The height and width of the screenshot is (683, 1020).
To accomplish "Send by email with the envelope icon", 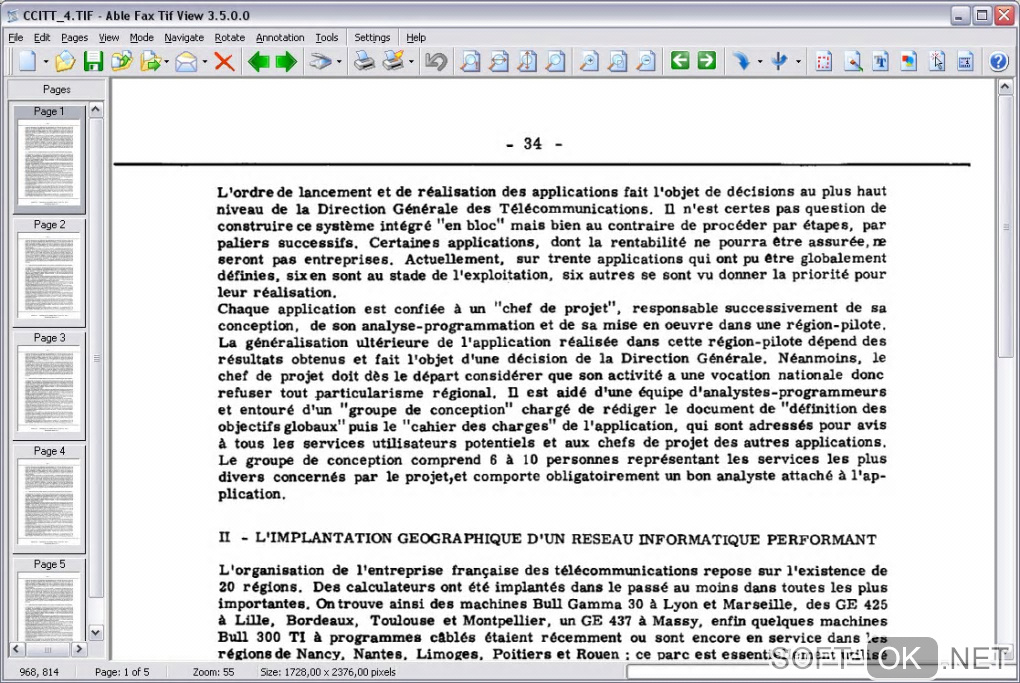I will click(x=186, y=62).
